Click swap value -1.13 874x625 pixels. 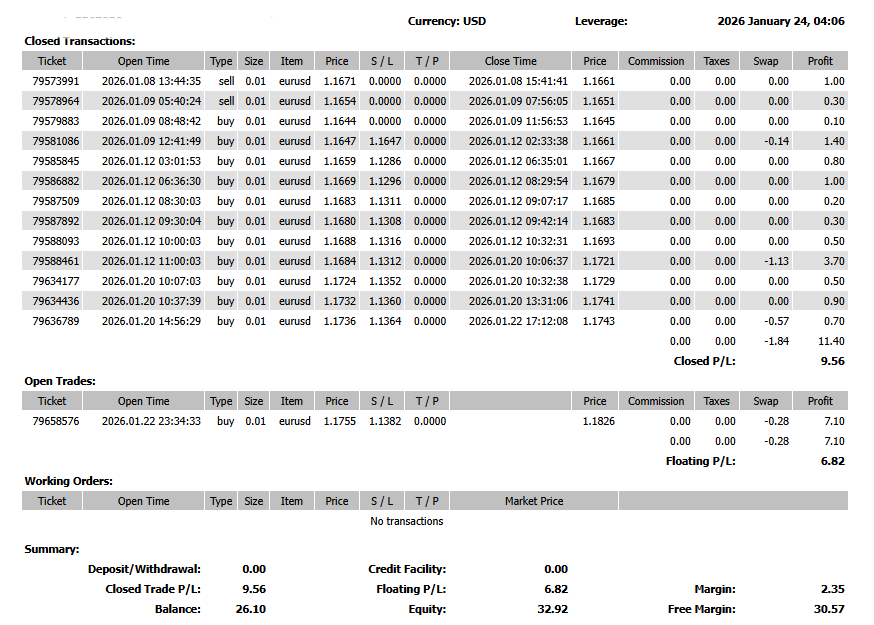coord(776,261)
